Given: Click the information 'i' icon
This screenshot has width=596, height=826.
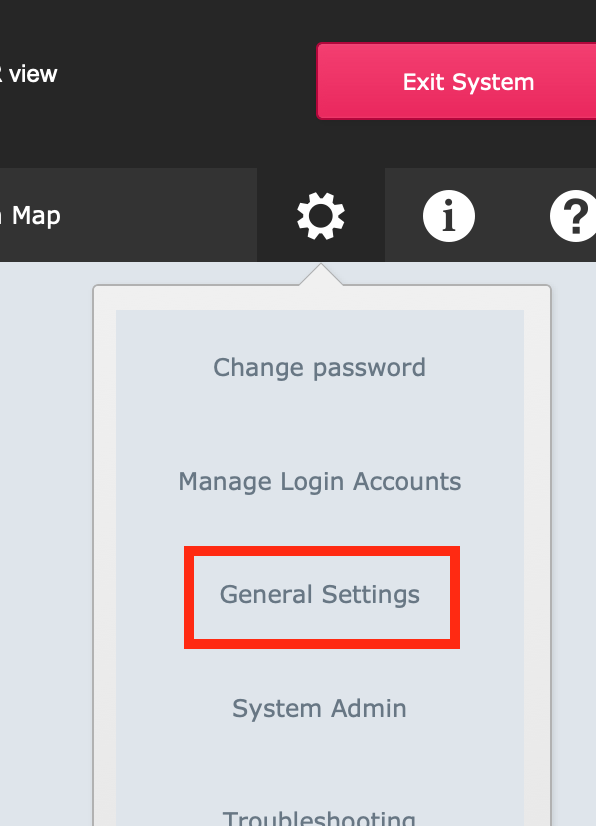Looking at the screenshot, I should click(448, 216).
